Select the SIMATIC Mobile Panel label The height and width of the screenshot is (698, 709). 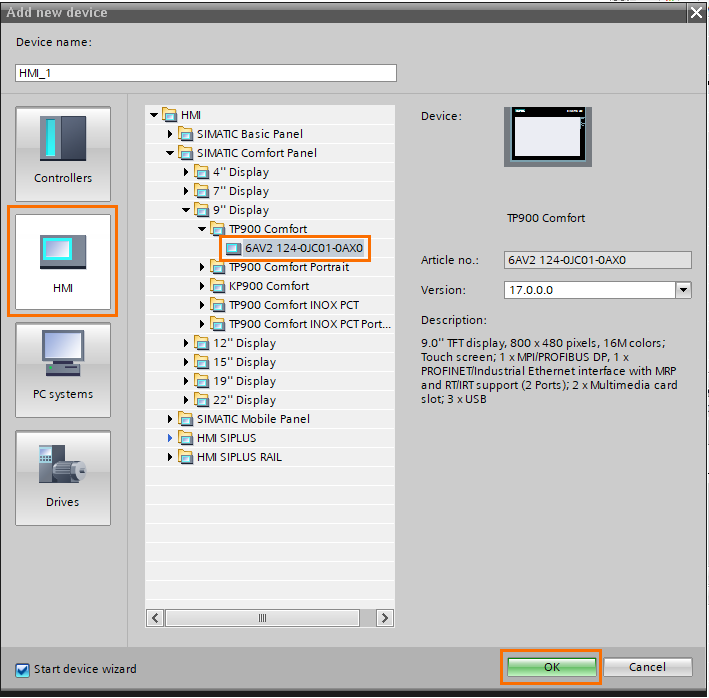253,419
